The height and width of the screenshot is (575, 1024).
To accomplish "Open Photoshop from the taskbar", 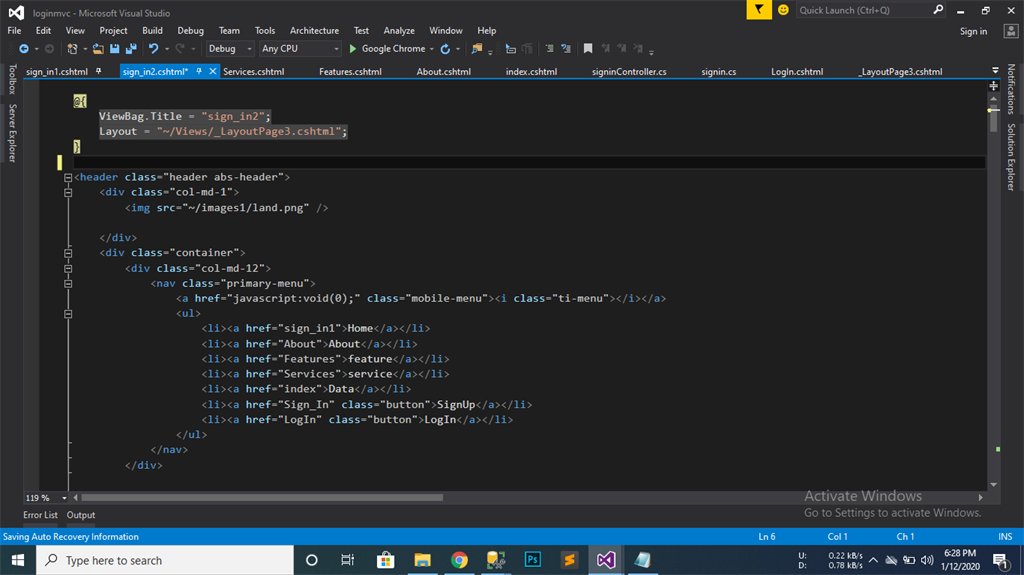I will pos(533,560).
